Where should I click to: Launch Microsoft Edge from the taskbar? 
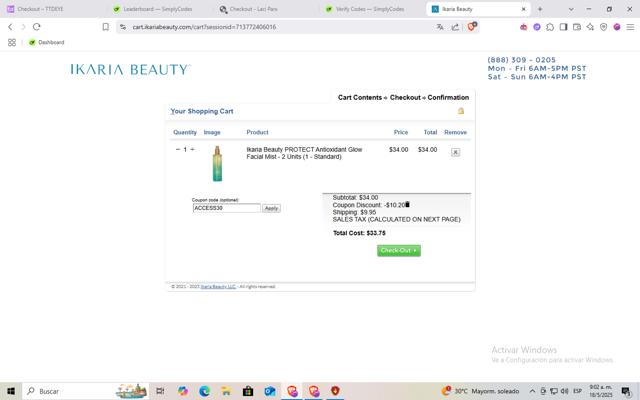pyautogui.click(x=204, y=391)
